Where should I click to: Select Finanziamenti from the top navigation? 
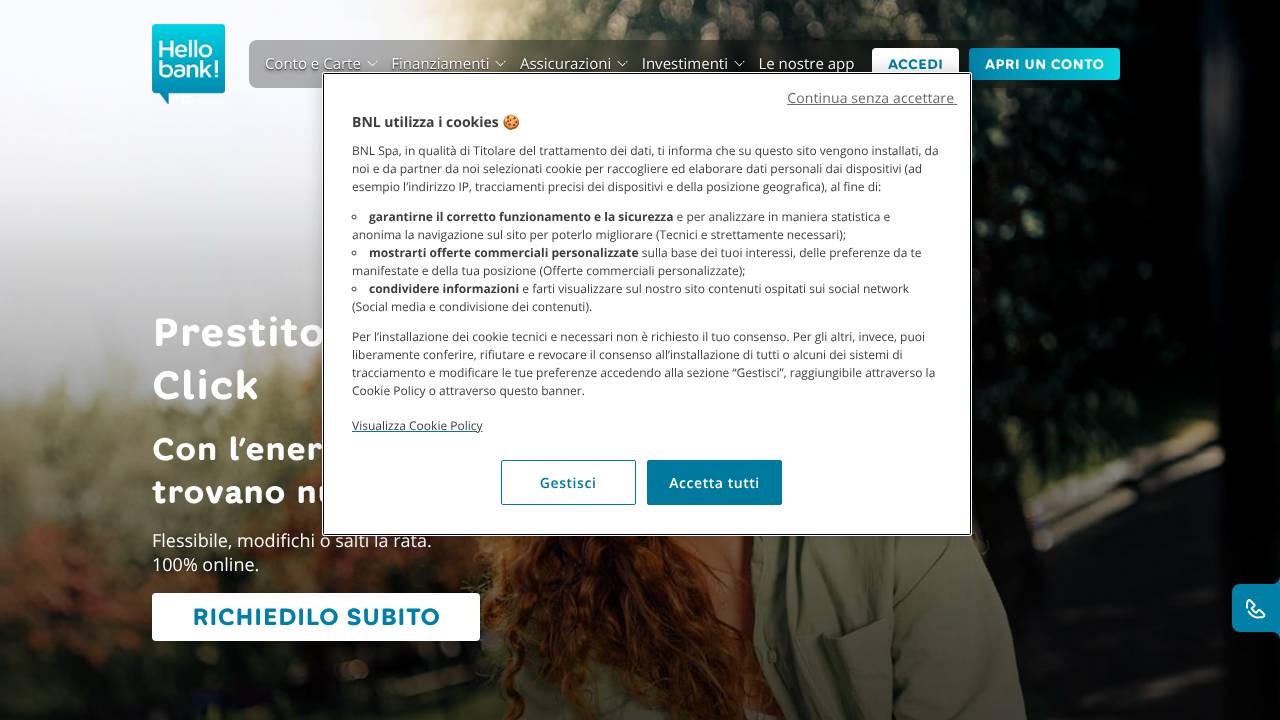[441, 63]
